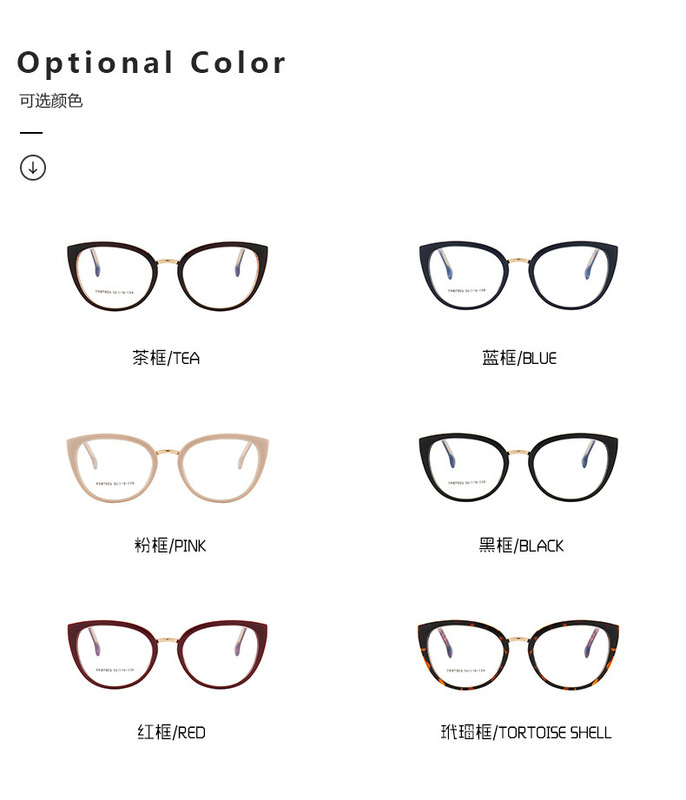
Task: Click the 可选颜色 subtitle text
Action: pyautogui.click(x=50, y=101)
